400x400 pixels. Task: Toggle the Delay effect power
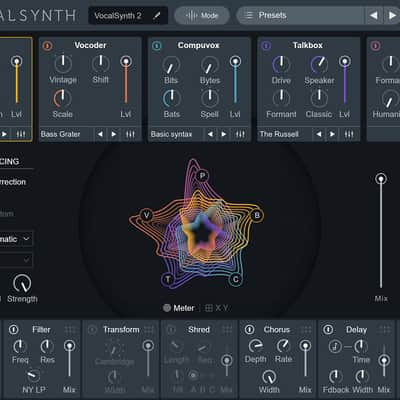pyautogui.click(x=328, y=330)
